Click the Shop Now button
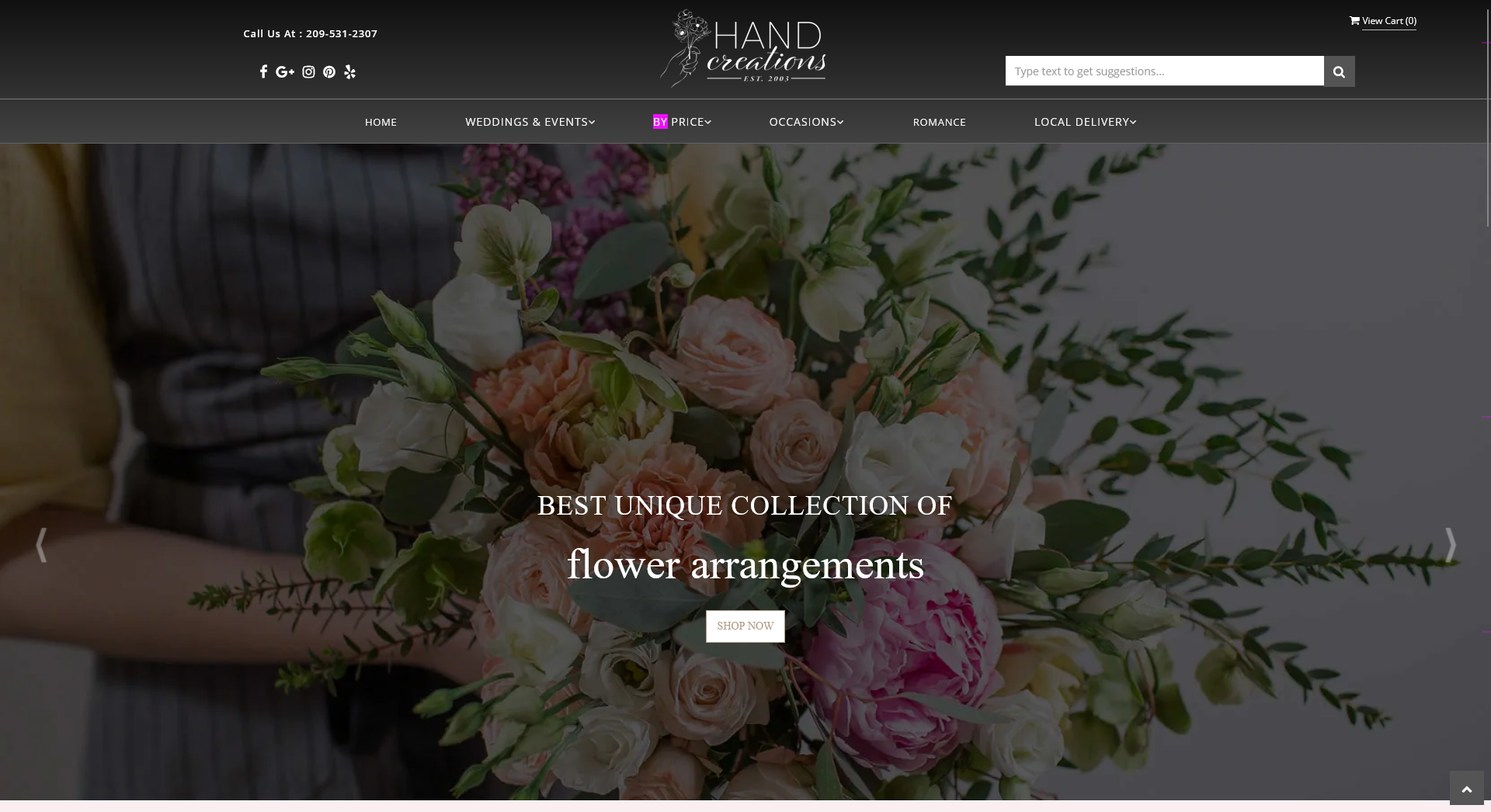 (745, 626)
